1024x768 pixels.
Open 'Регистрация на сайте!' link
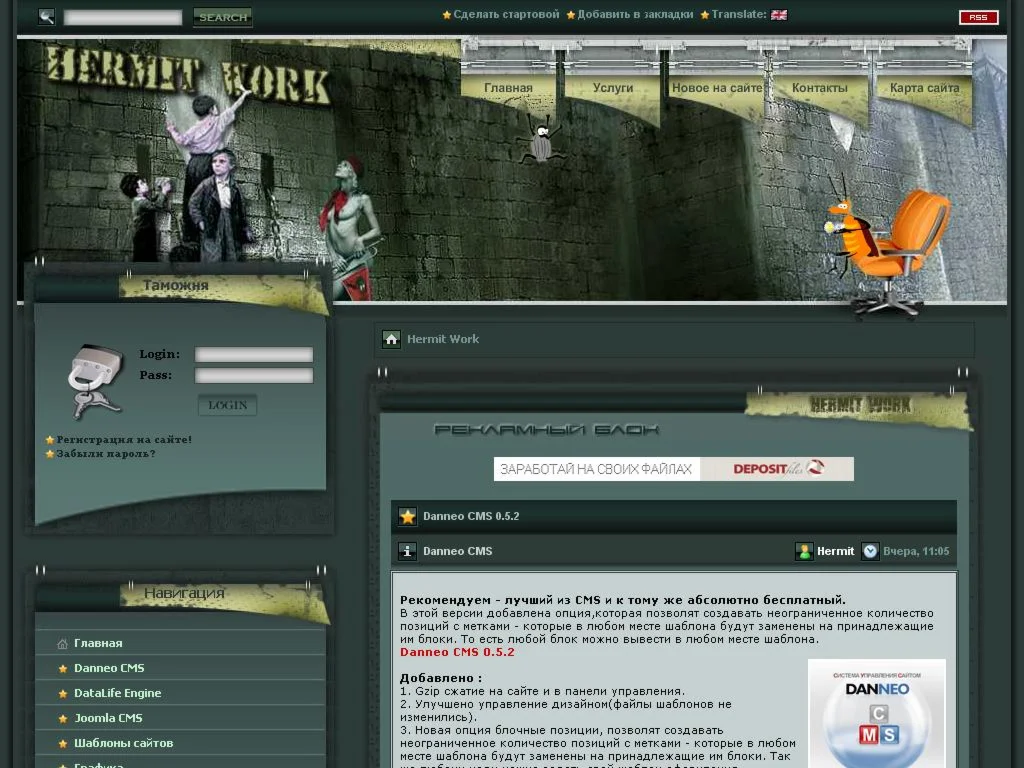pos(124,440)
